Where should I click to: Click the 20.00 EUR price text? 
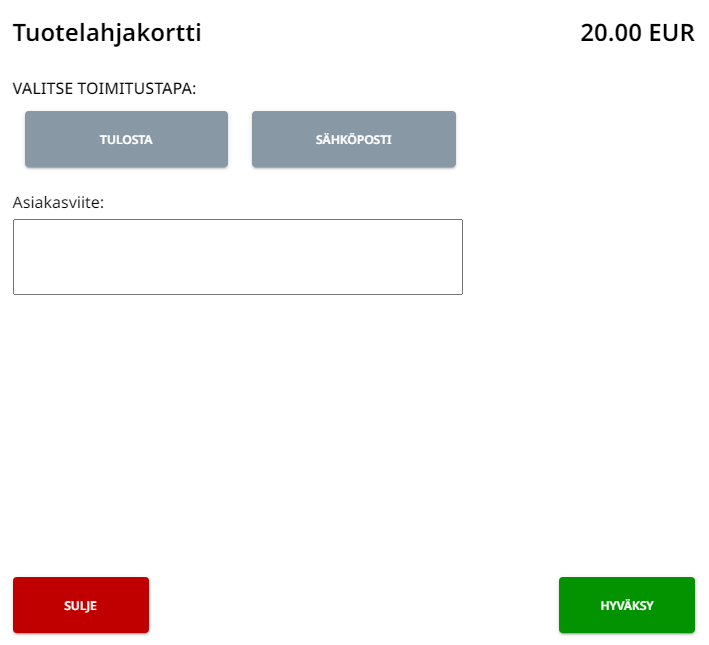pyautogui.click(x=637, y=33)
